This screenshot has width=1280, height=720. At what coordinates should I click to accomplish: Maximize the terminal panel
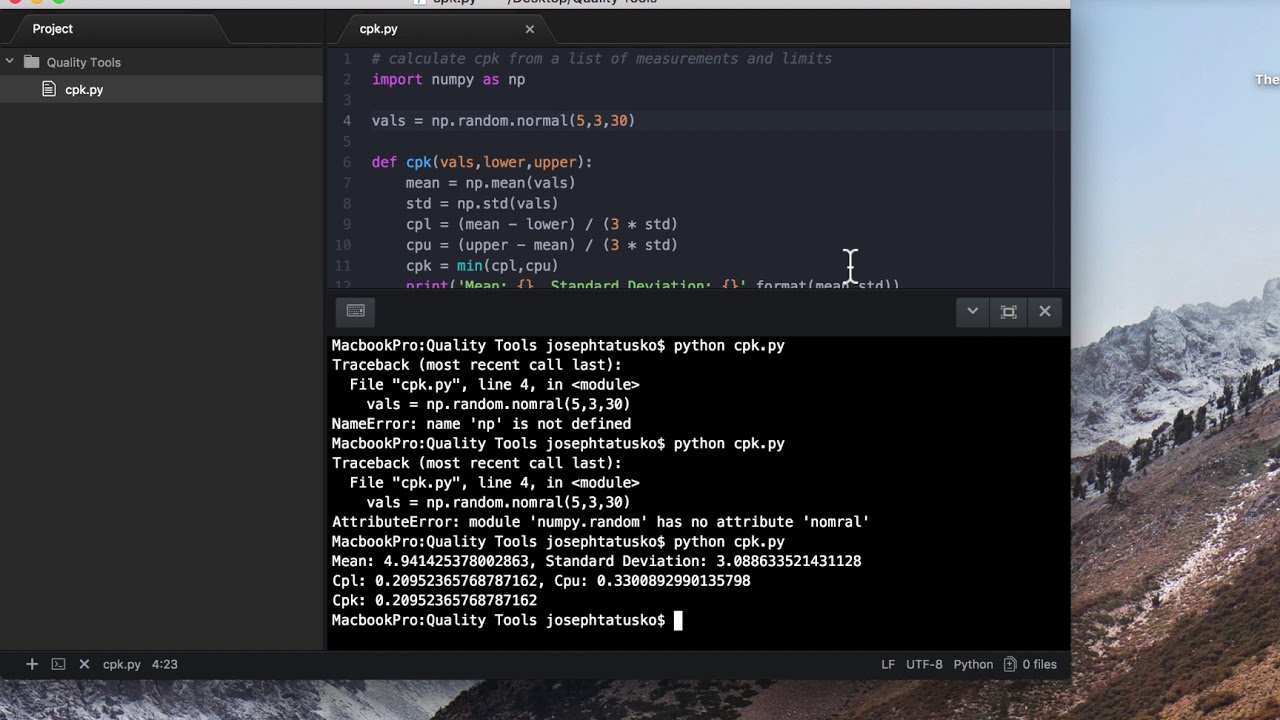pos(1008,311)
